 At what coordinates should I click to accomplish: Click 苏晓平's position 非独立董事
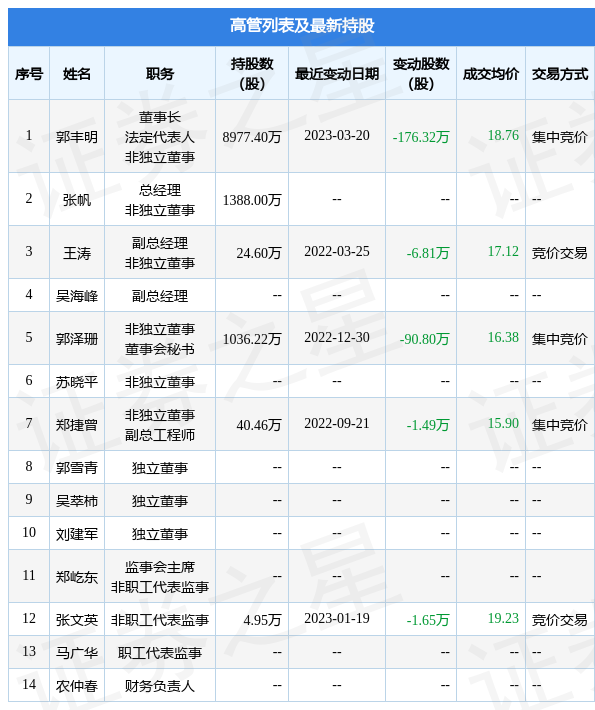pyautogui.click(x=160, y=382)
